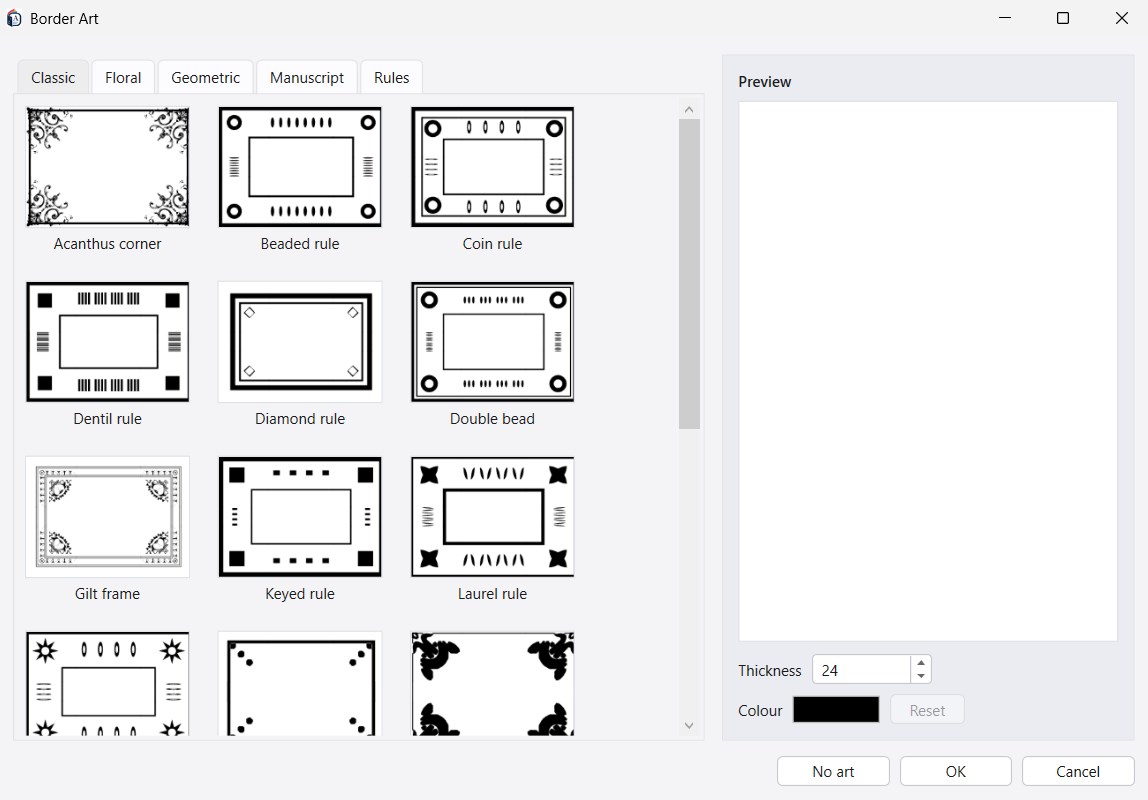The image size is (1148, 800).
Task: Click the border list scroll-down arrow
Action: 689,726
